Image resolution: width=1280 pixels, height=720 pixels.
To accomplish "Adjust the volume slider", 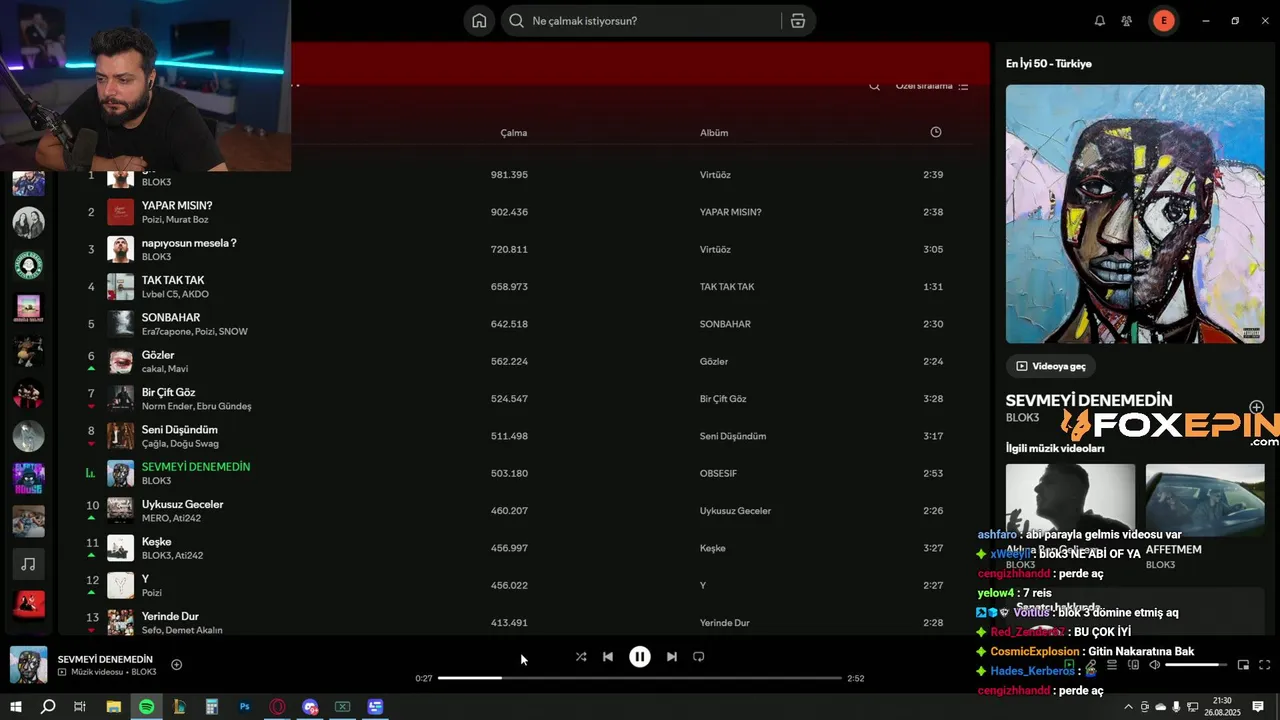I will tap(1196, 665).
